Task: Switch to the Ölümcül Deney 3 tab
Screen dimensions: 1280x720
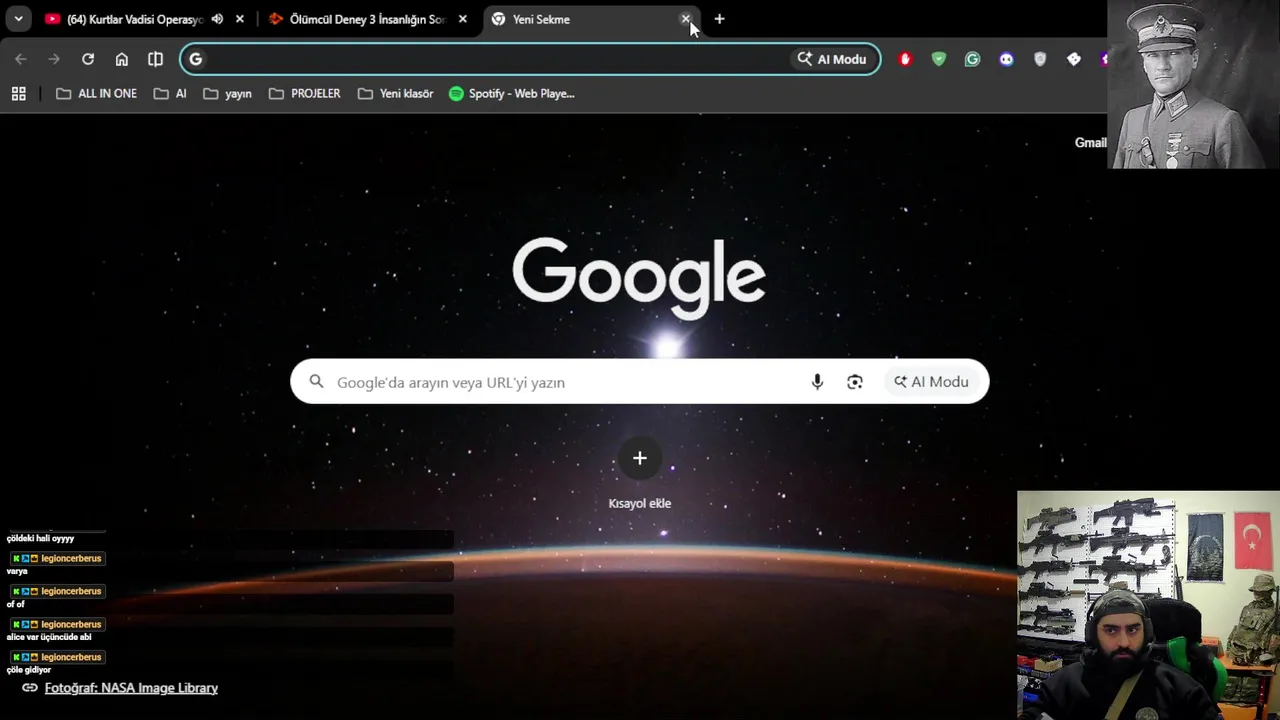Action: [367, 19]
